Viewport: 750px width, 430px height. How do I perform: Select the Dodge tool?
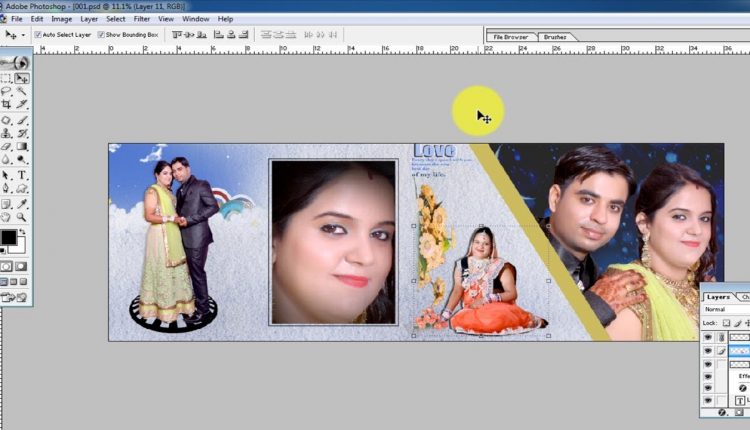click(22, 159)
